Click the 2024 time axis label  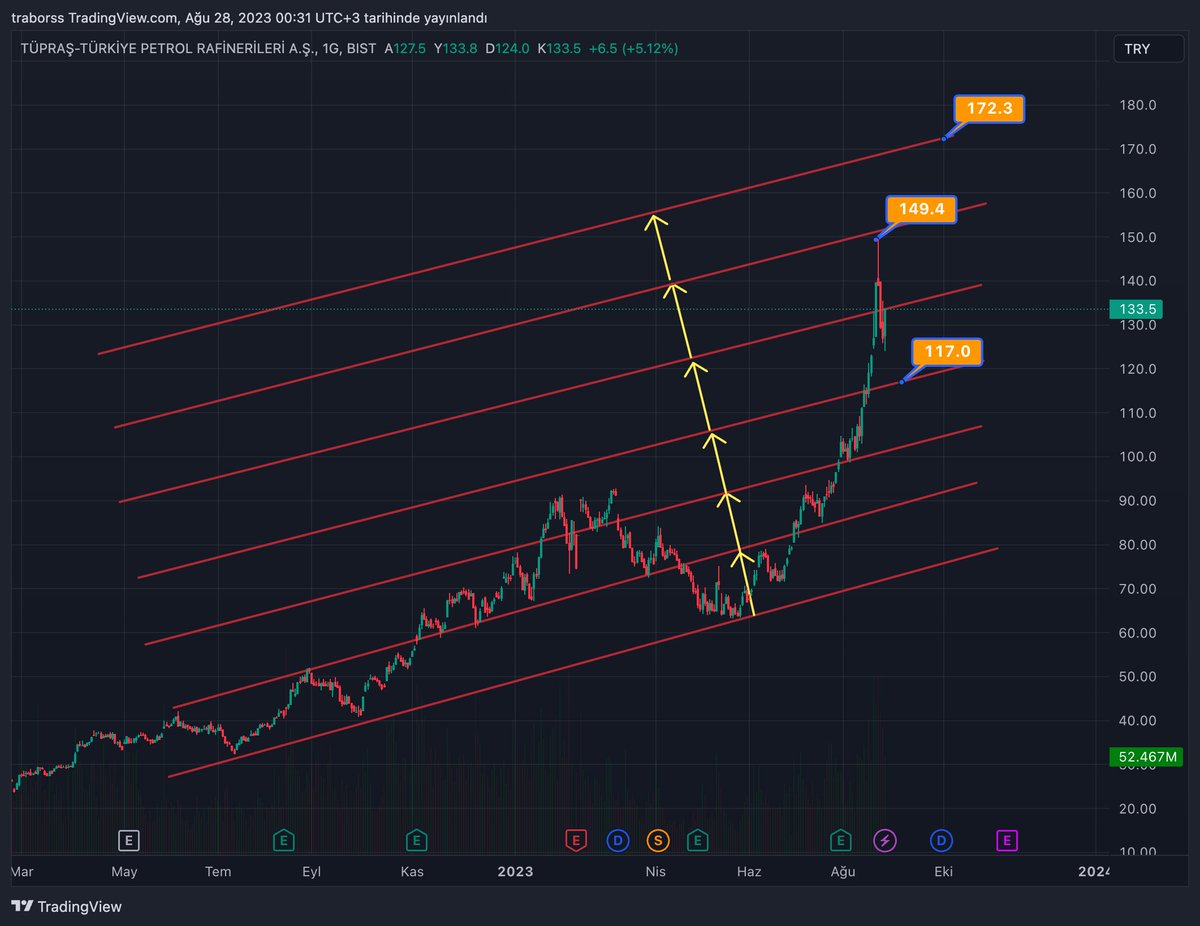1093,872
